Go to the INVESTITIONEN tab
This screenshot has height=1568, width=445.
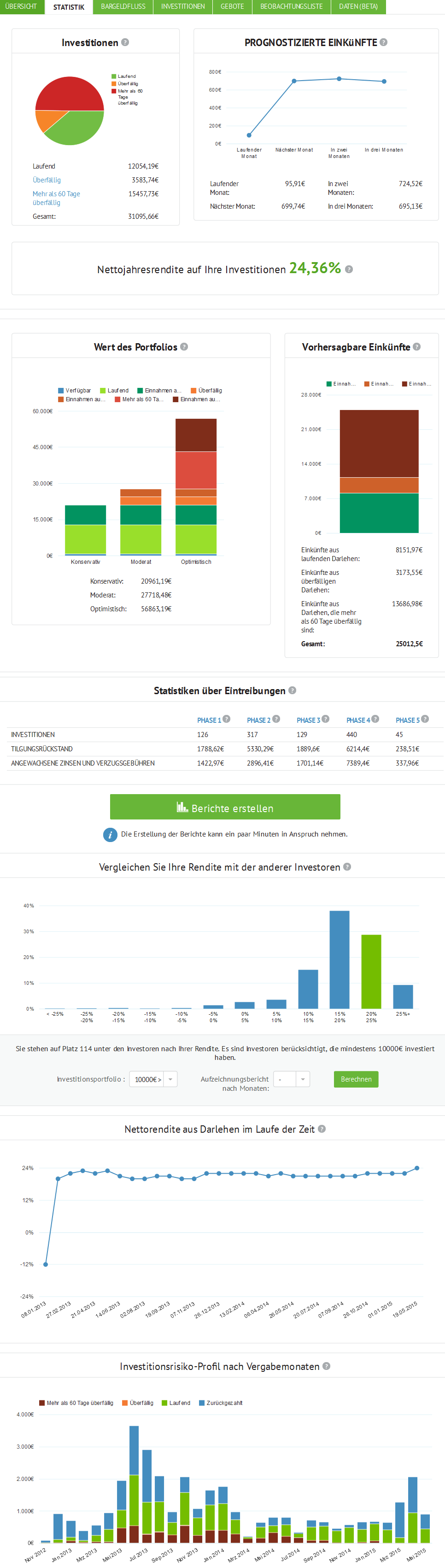182,7
